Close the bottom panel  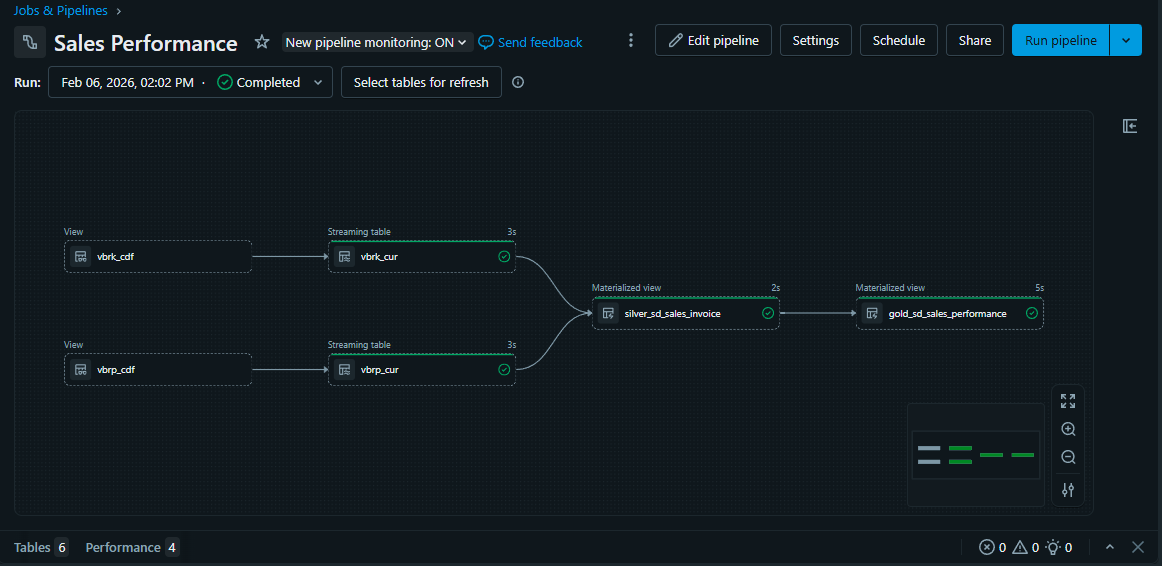(x=1138, y=547)
